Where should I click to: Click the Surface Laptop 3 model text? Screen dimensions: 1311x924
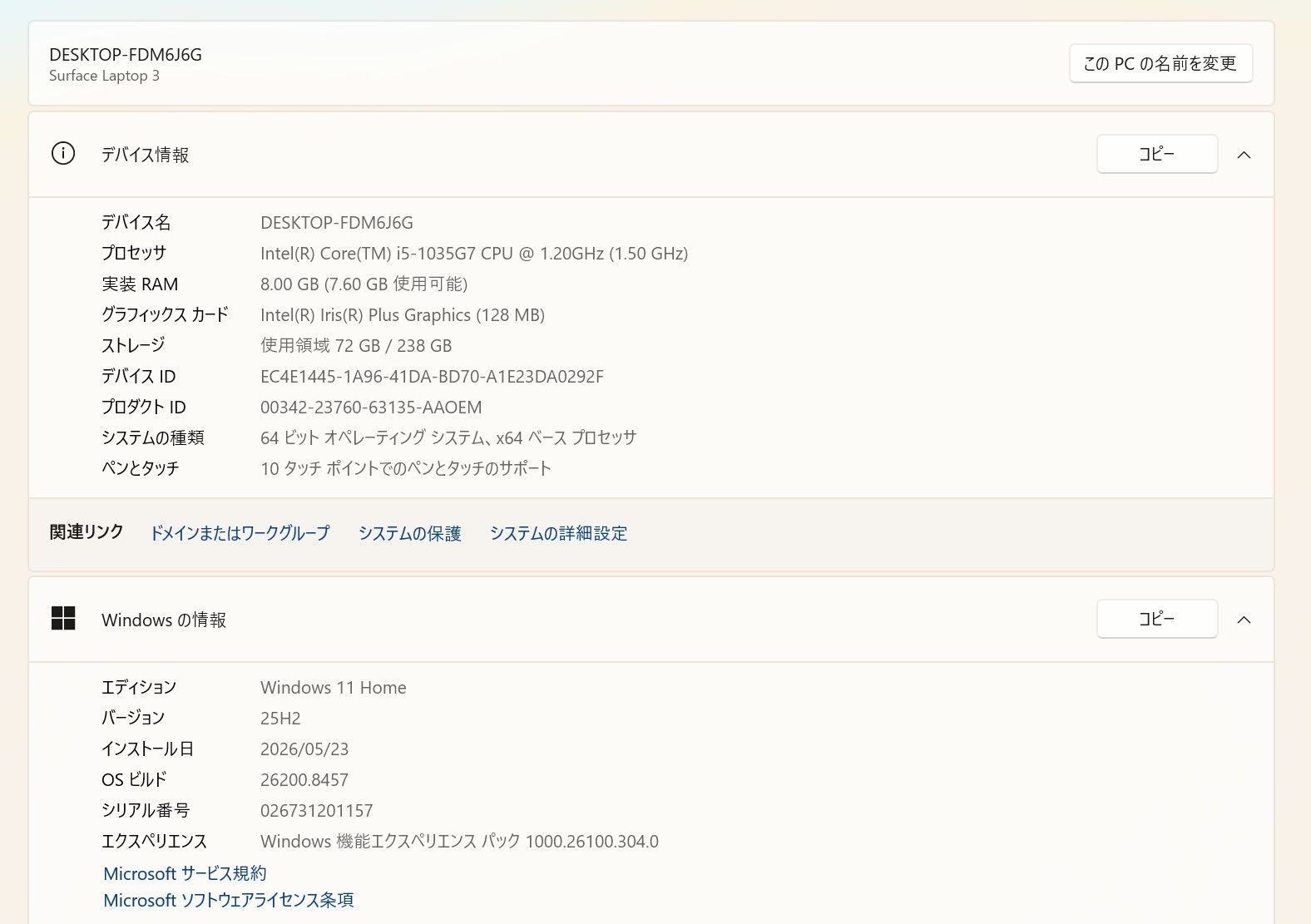point(104,76)
